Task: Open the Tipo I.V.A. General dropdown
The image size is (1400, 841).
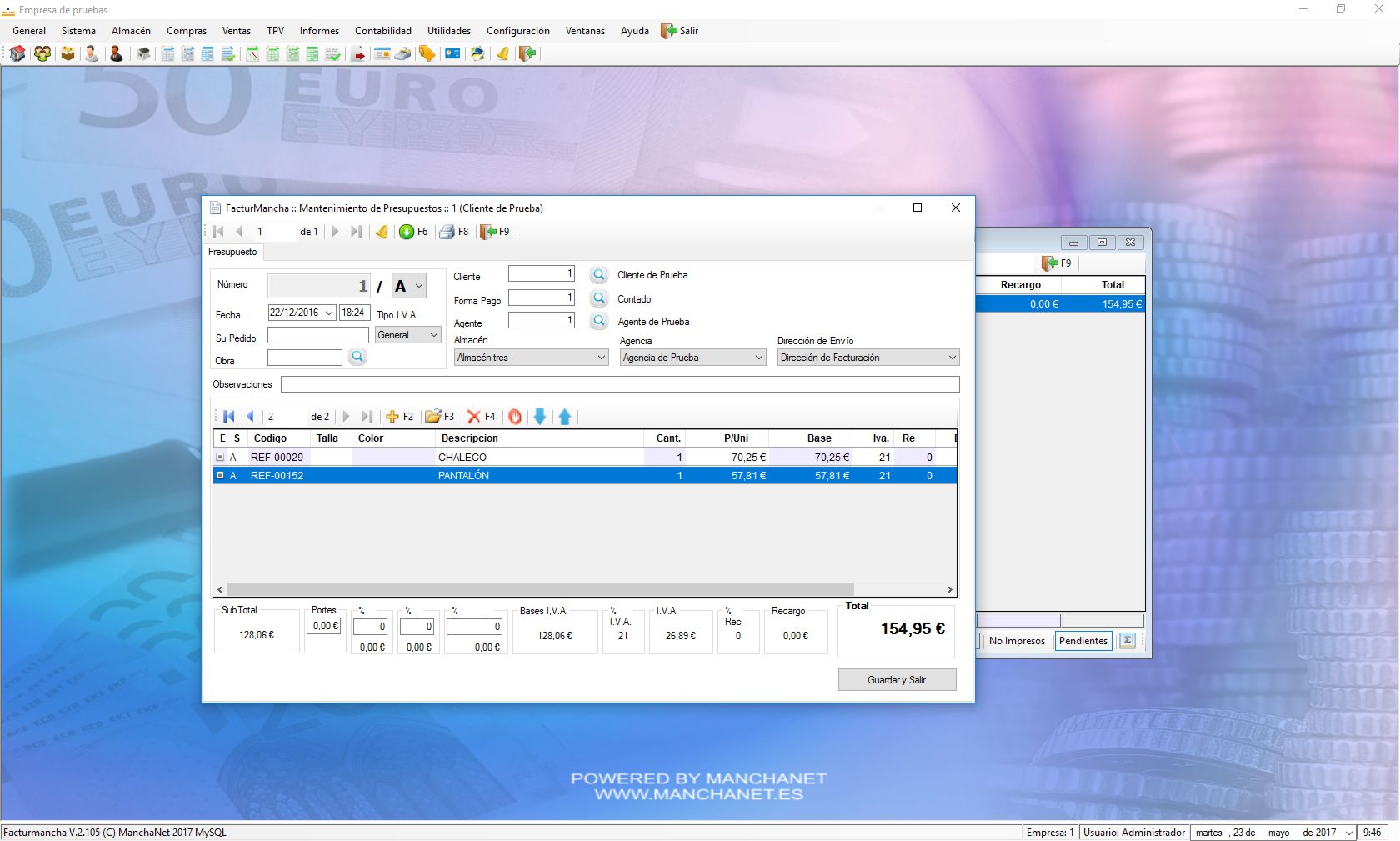Action: tap(433, 335)
